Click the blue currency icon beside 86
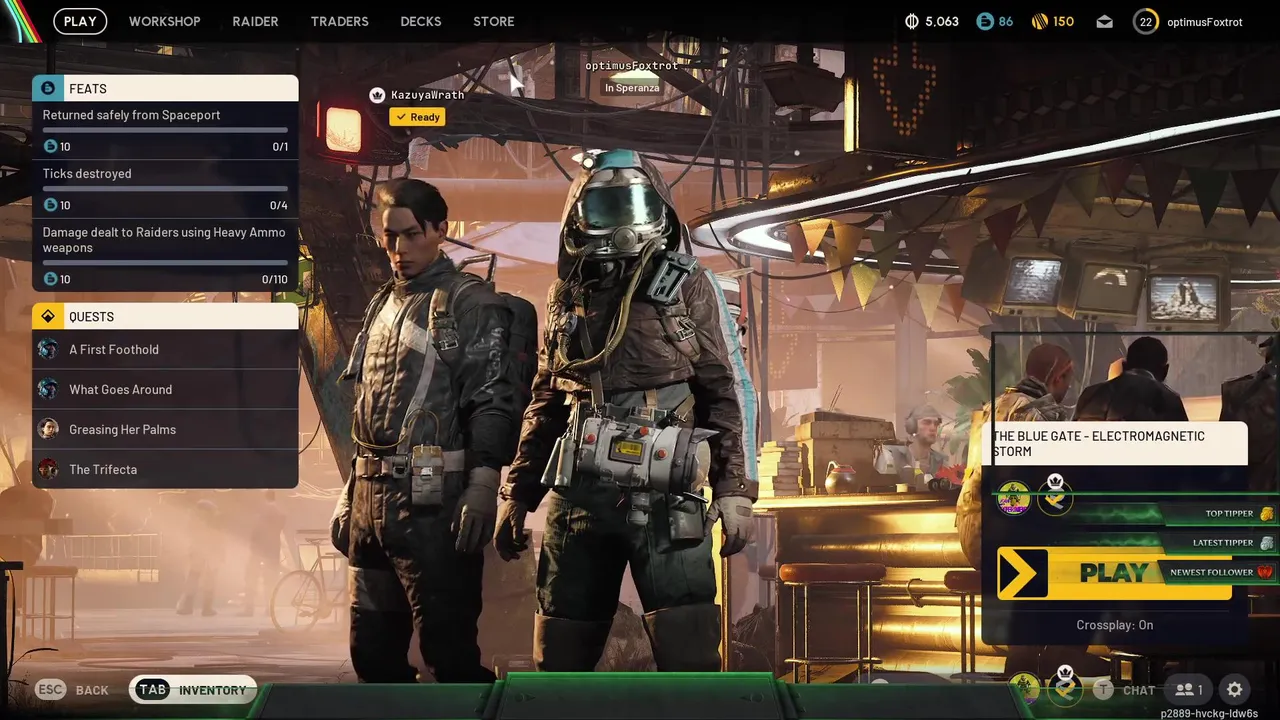Image resolution: width=1280 pixels, height=720 pixels. (985, 21)
